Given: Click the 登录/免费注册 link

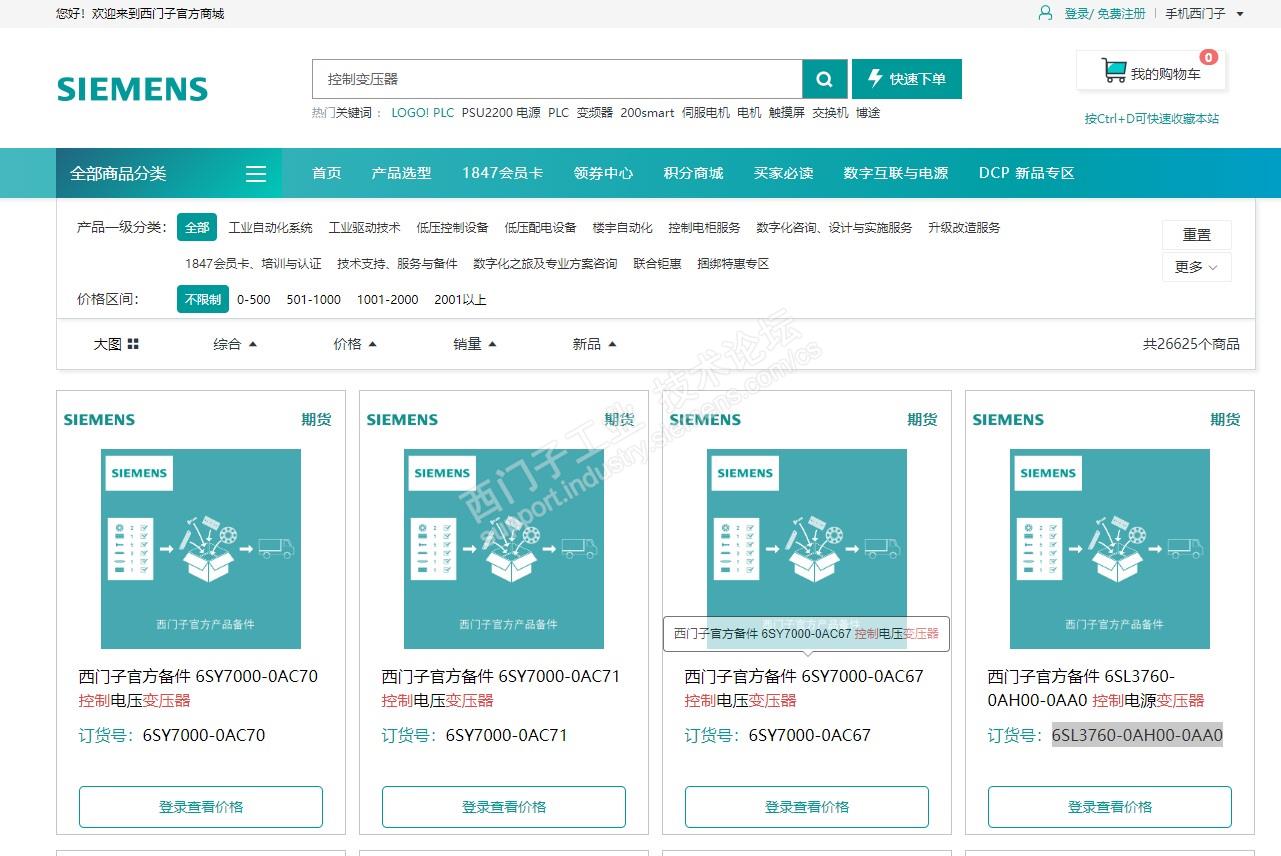Looking at the screenshot, I should [x=1105, y=14].
